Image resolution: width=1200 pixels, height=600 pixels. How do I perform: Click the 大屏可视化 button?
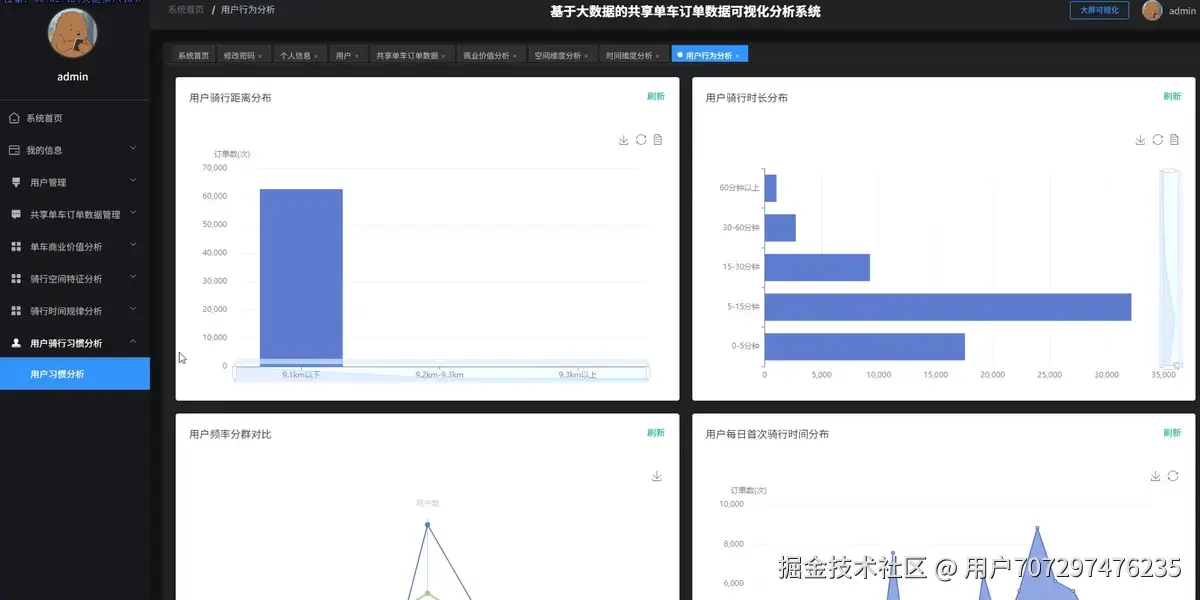1099,9
